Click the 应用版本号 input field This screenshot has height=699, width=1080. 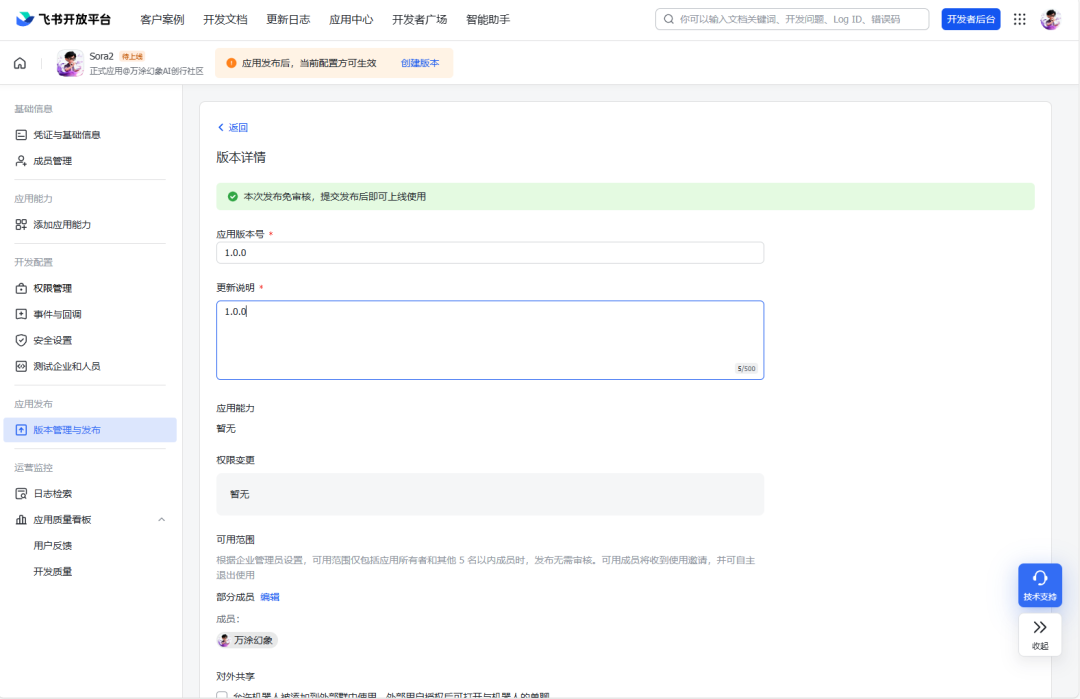pyautogui.click(x=490, y=253)
